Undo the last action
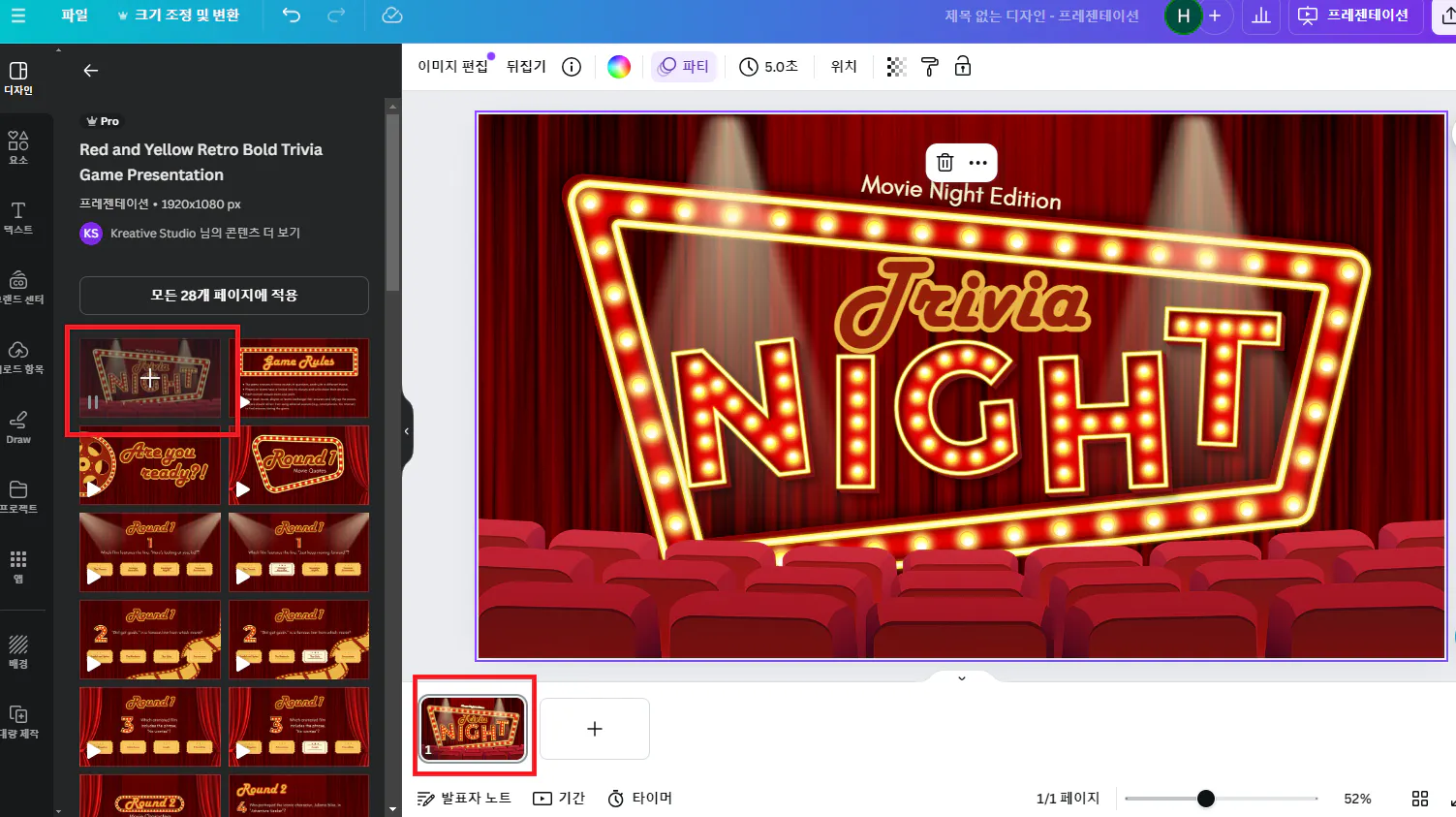This screenshot has height=817, width=1456. tap(292, 16)
